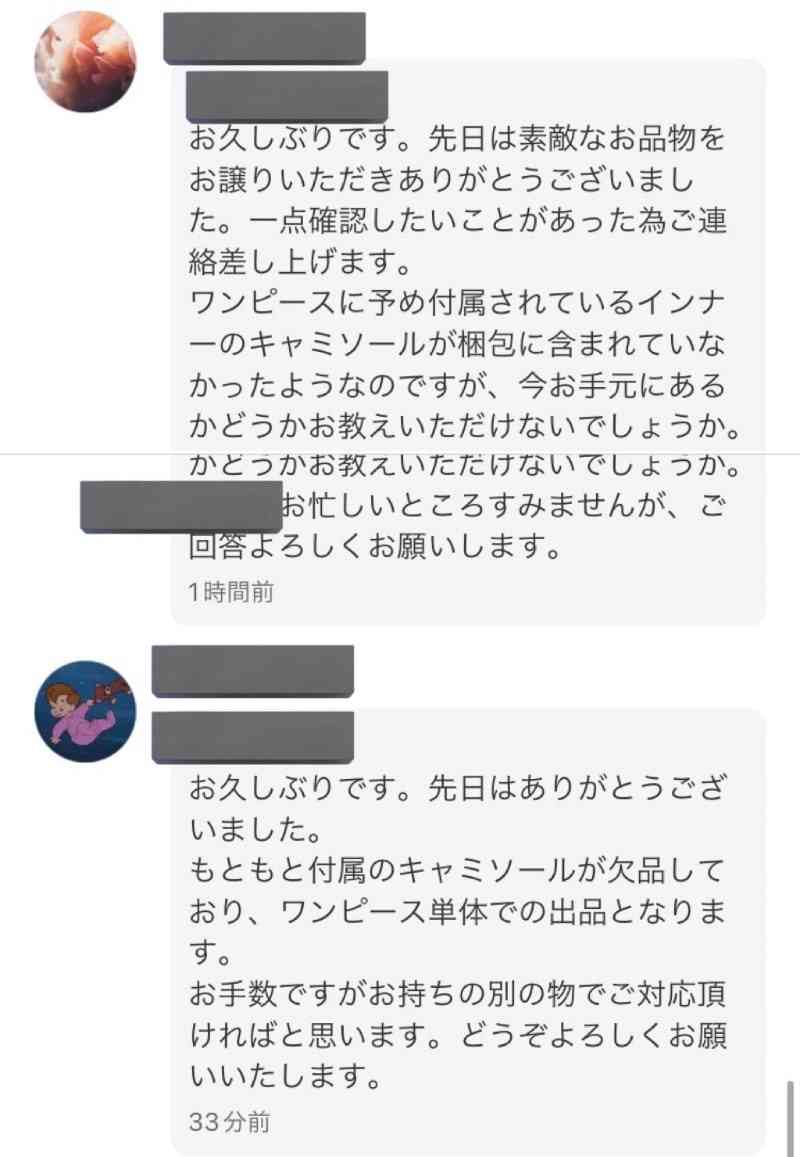Tap the line おり、ワンピース単体での出品となりま

click(458, 913)
